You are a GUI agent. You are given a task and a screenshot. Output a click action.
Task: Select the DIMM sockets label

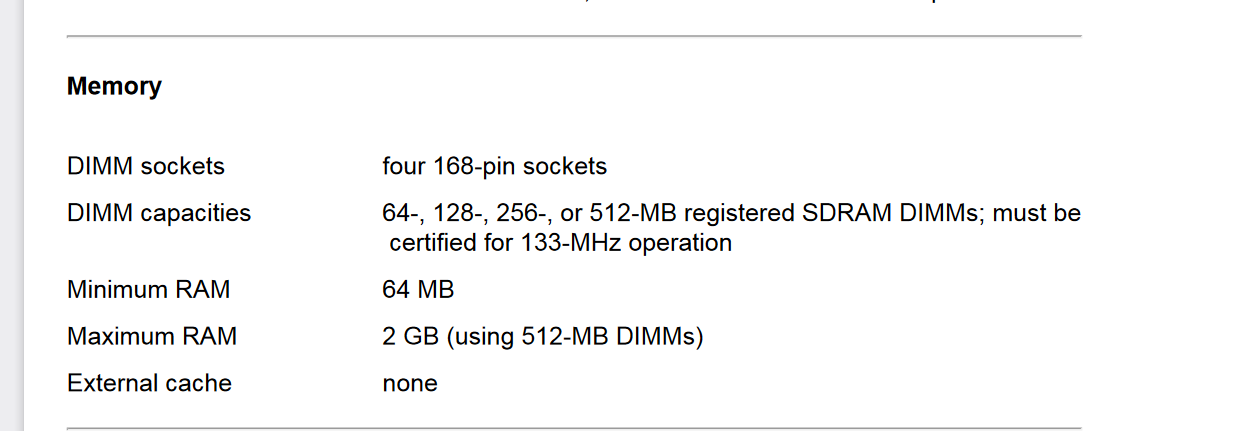pos(146,166)
